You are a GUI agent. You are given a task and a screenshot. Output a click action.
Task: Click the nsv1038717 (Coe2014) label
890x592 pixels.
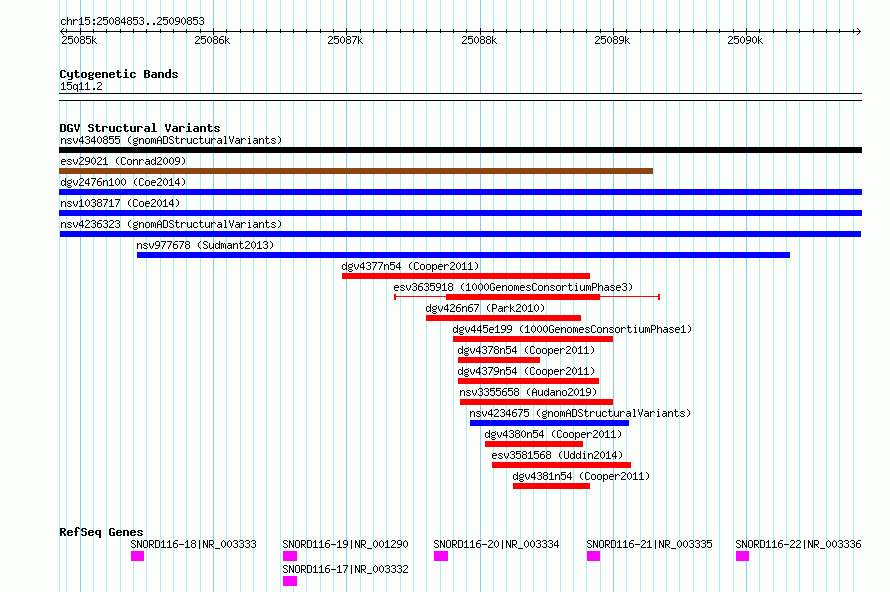coord(120,203)
